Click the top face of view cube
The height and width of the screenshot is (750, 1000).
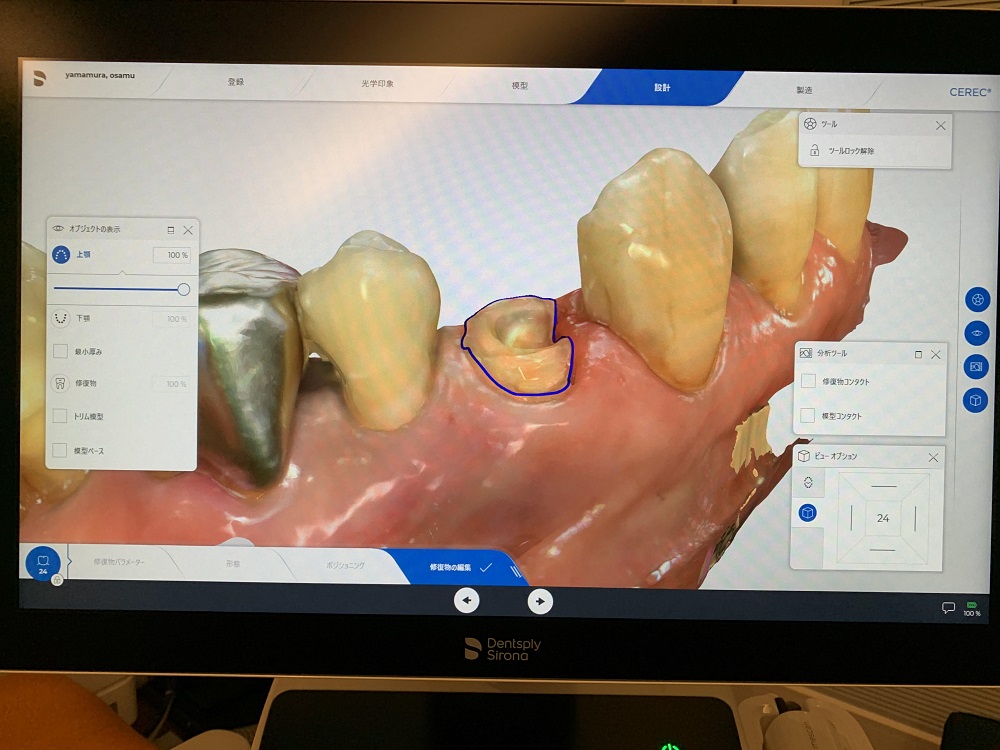pos(883,487)
